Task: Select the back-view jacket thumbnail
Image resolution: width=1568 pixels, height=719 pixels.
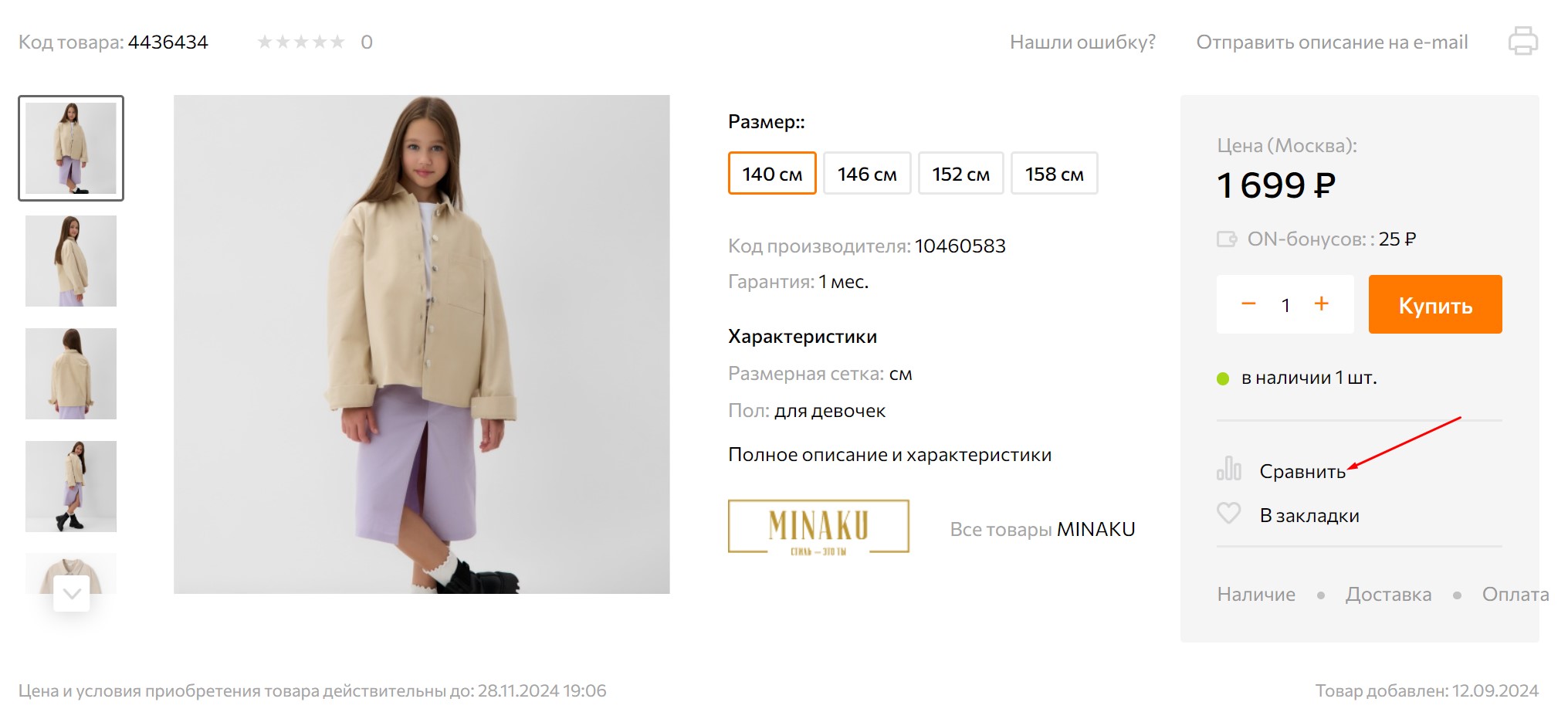Action: coord(71,374)
